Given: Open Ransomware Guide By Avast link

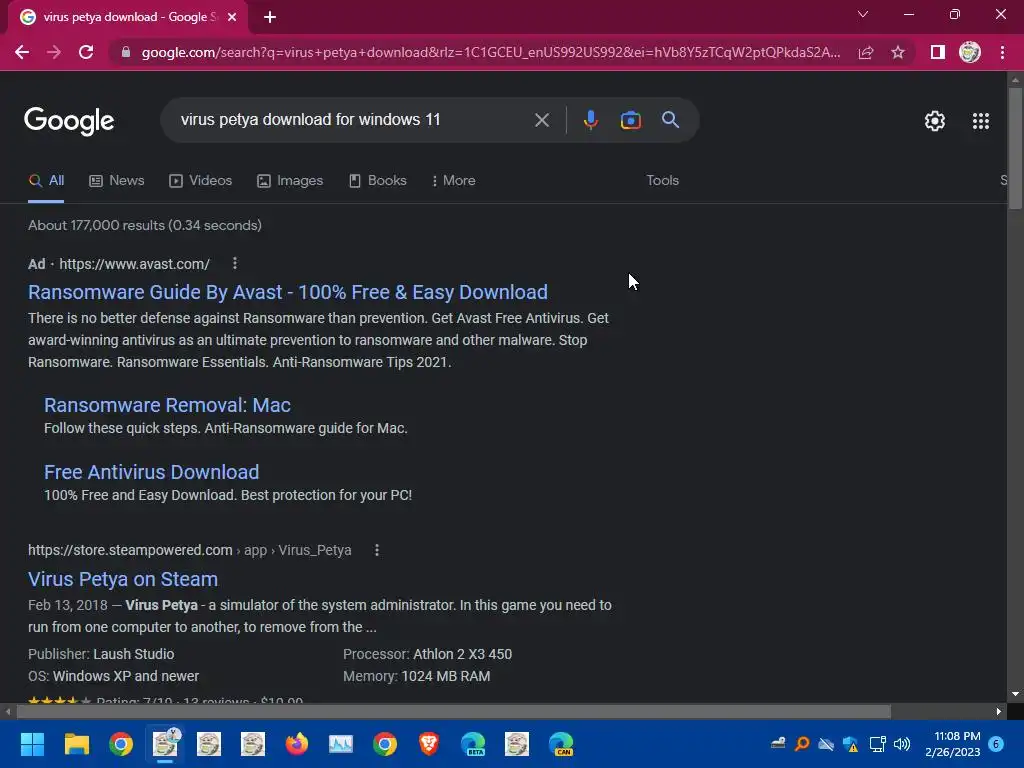Looking at the screenshot, I should pyautogui.click(x=288, y=292).
